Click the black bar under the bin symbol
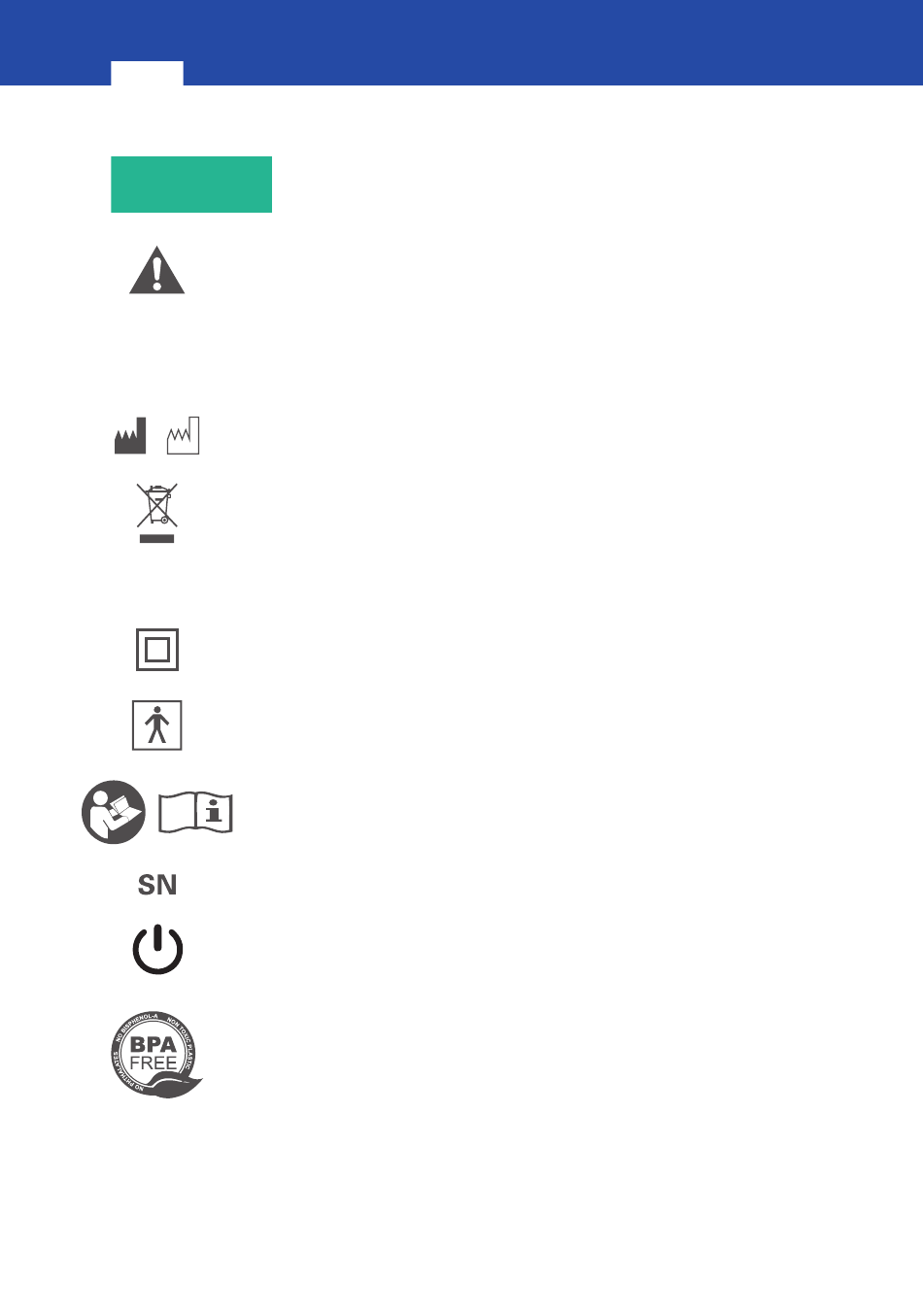The height and width of the screenshot is (1316, 923). coord(156,538)
